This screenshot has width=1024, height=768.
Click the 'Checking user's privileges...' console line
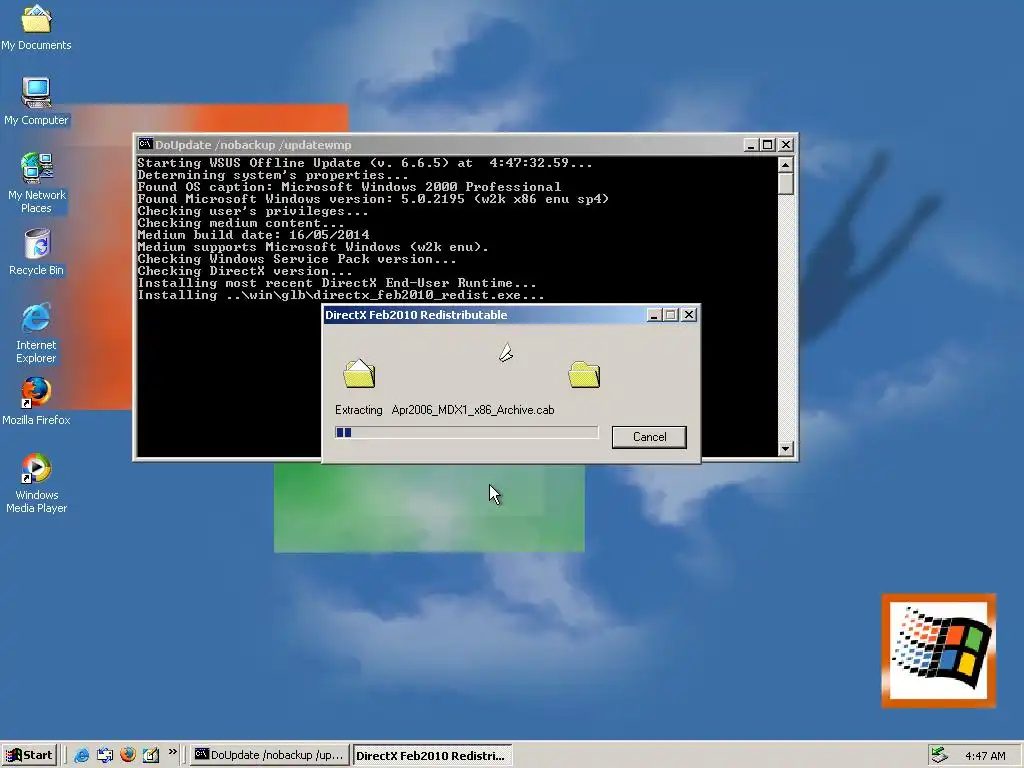(253, 211)
